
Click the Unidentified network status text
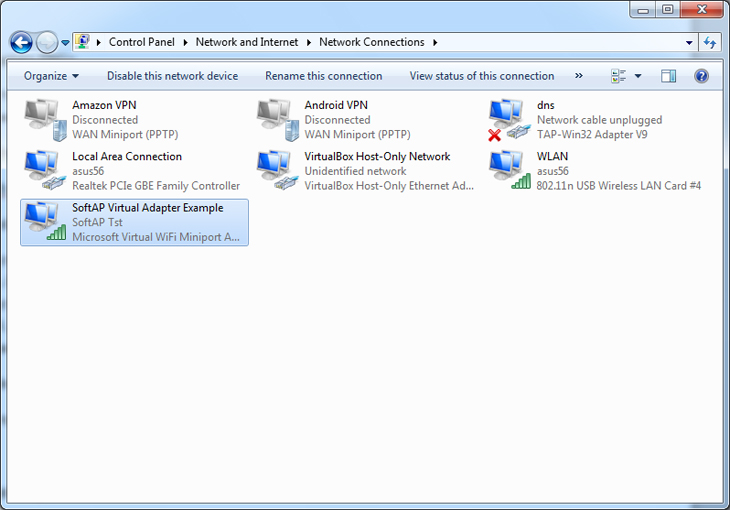point(355,171)
